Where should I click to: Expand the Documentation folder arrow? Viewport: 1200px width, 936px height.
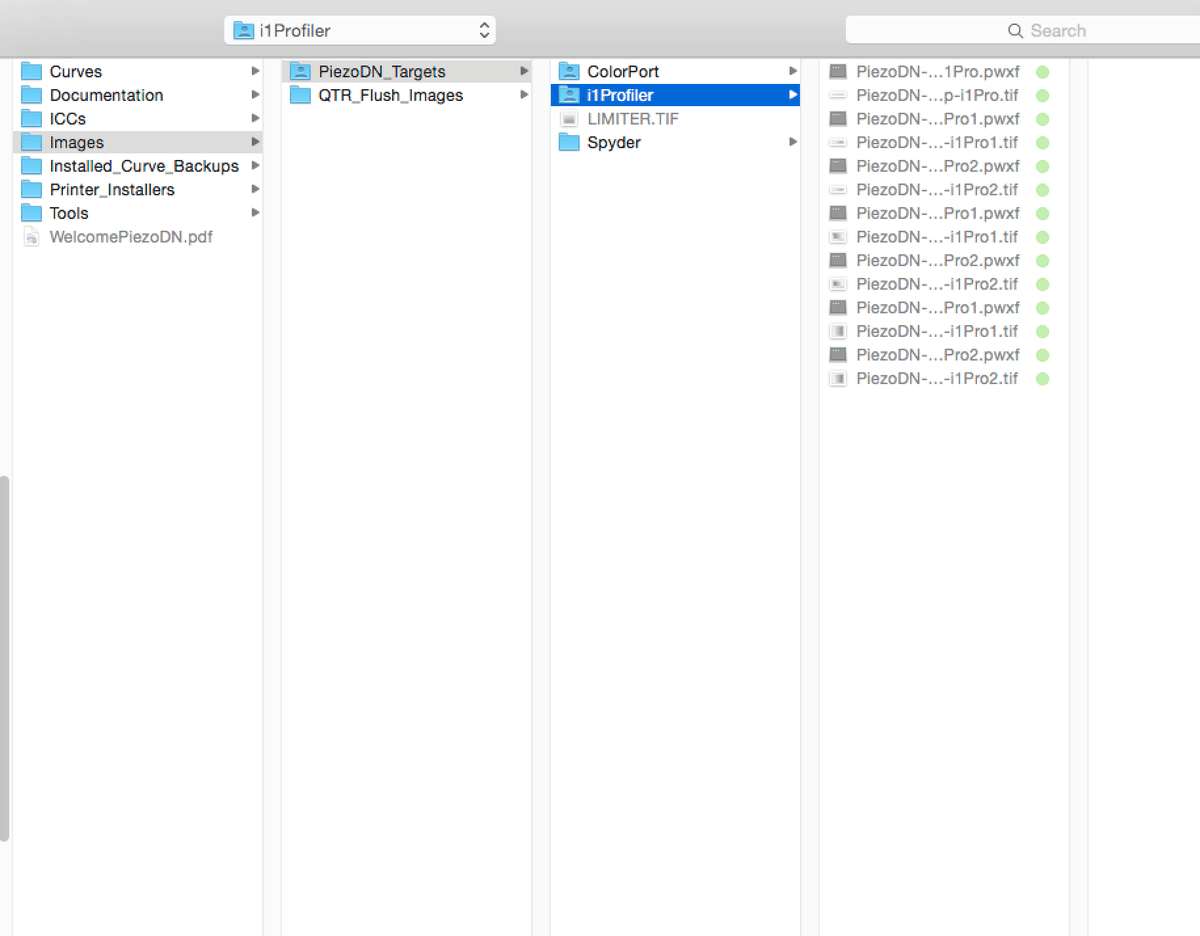pos(256,95)
